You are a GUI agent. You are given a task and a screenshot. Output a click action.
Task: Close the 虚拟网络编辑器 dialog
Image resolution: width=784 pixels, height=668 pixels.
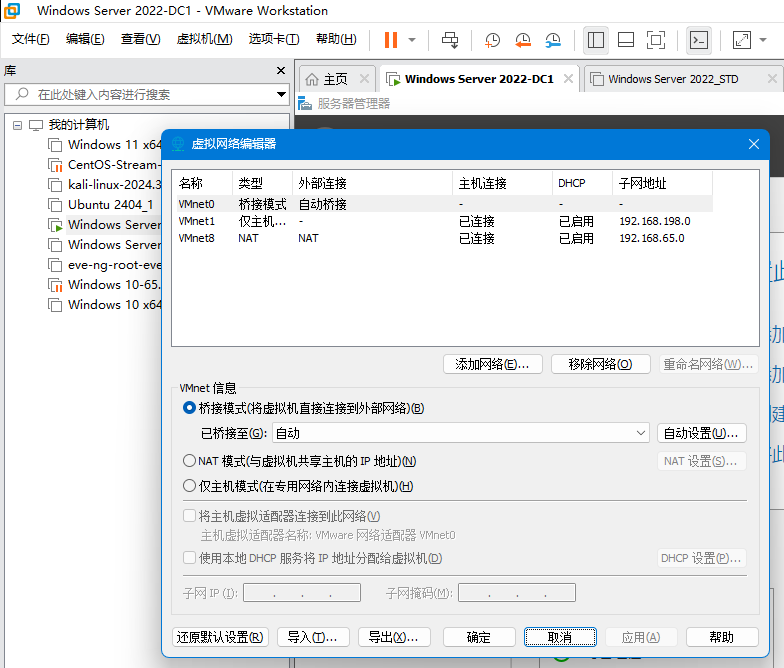754,144
